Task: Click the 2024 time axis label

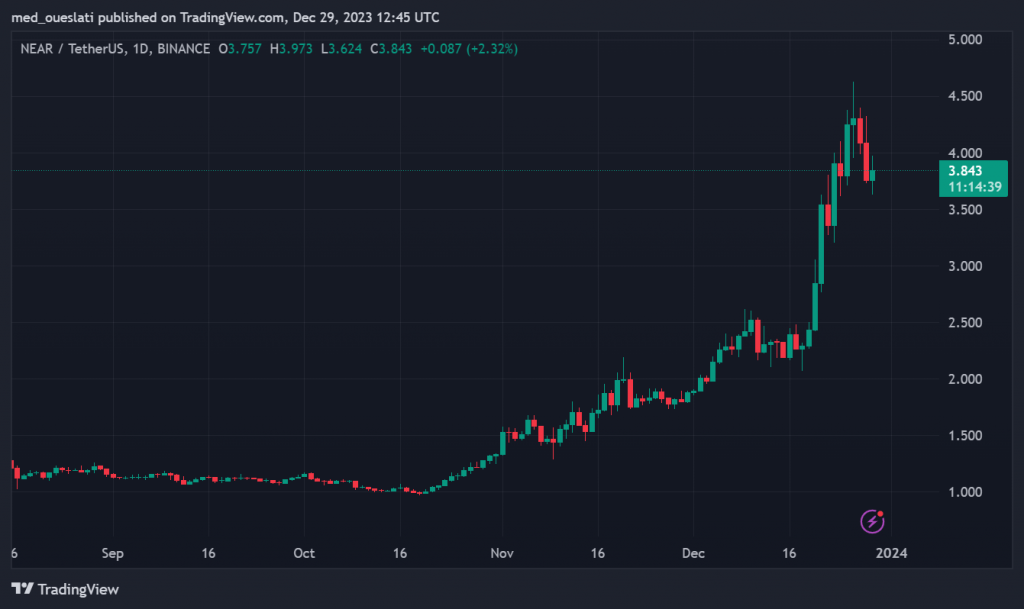Action: [x=885, y=553]
